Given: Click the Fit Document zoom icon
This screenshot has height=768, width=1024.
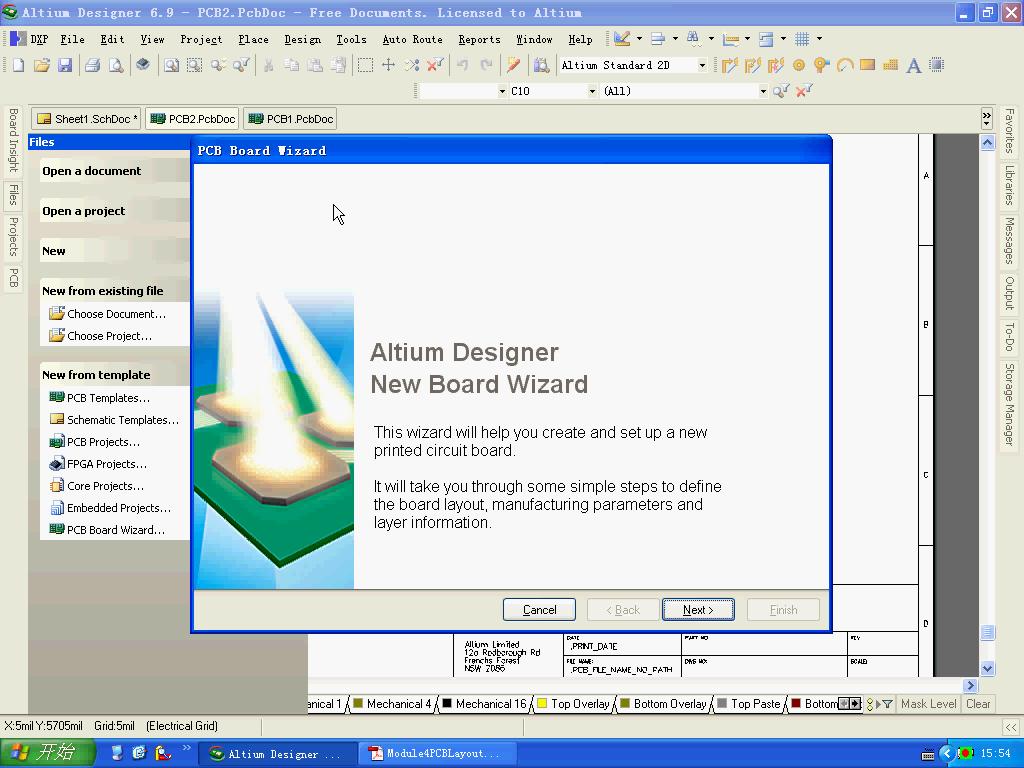Looking at the screenshot, I should coord(171,65).
